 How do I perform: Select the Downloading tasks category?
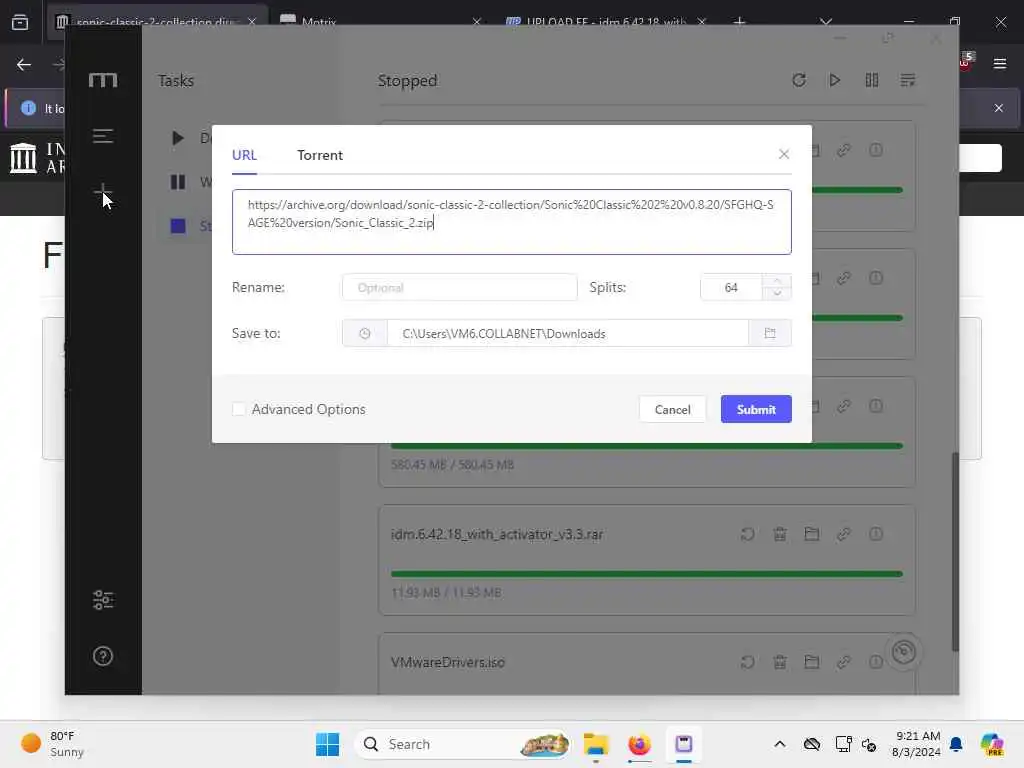point(189,138)
